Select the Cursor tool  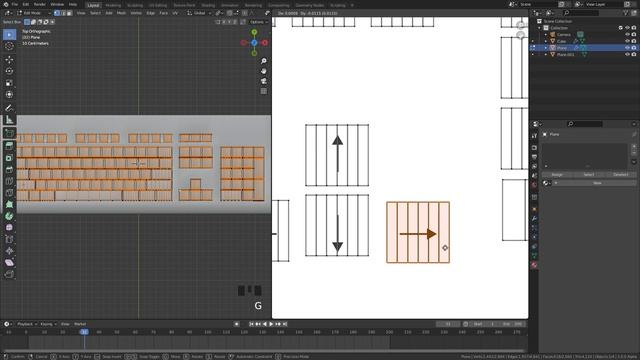9,46
